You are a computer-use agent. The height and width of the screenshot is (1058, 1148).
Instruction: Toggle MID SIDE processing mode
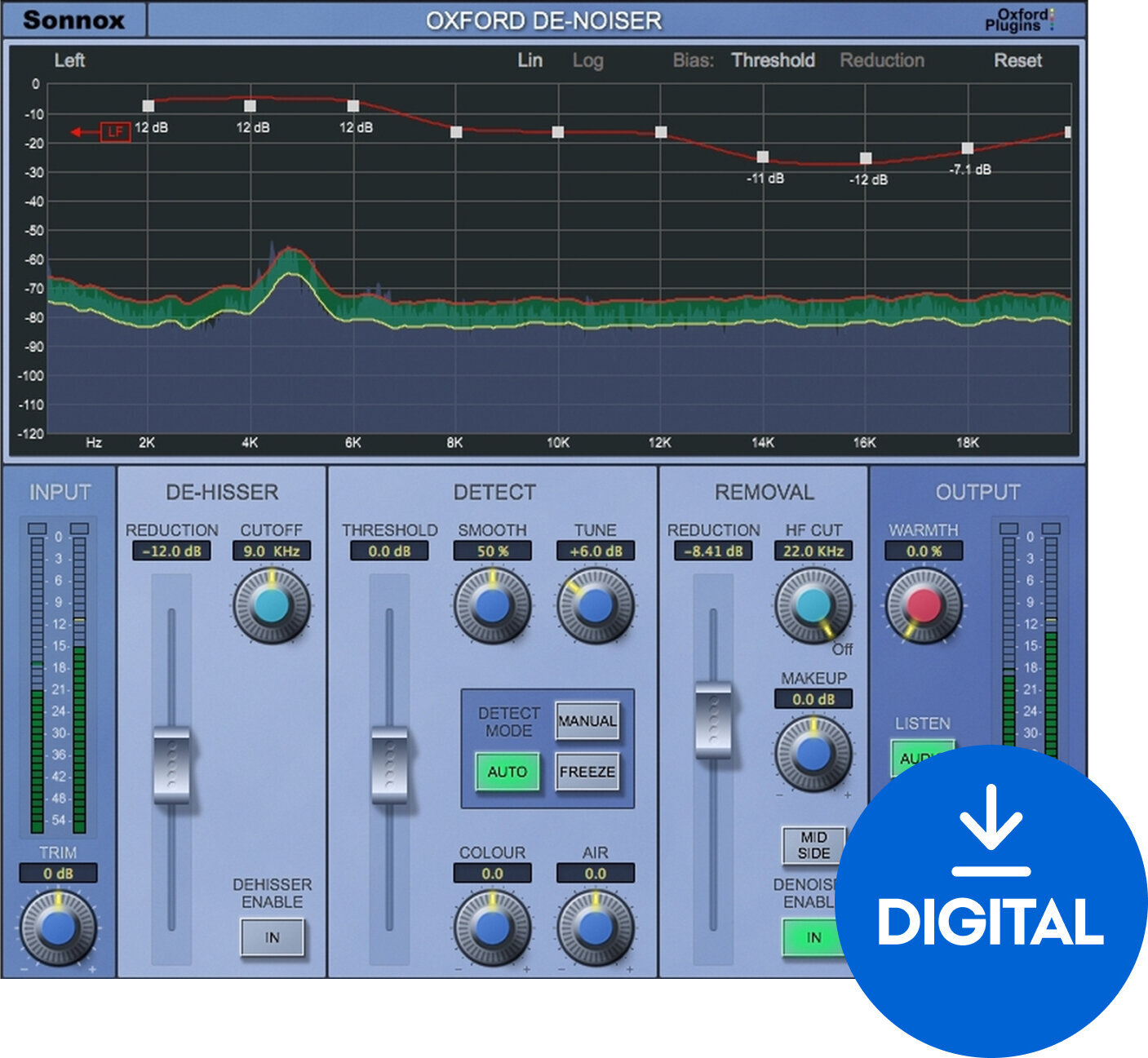[x=813, y=844]
